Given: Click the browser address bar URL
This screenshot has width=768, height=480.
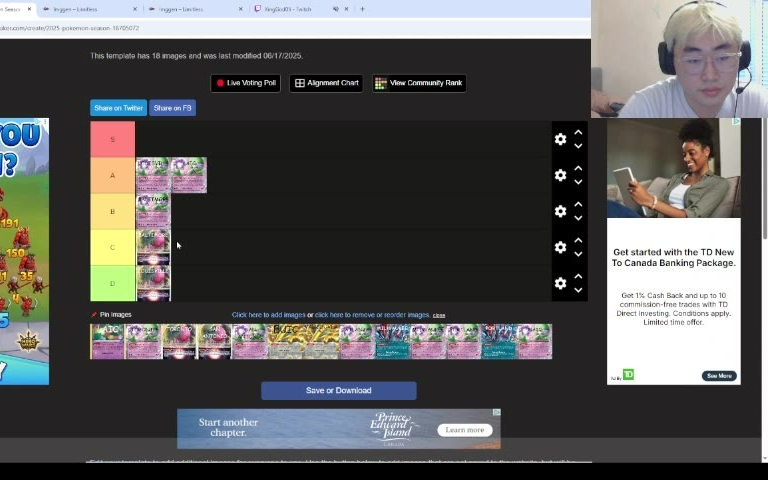Looking at the screenshot, I should point(70,28).
